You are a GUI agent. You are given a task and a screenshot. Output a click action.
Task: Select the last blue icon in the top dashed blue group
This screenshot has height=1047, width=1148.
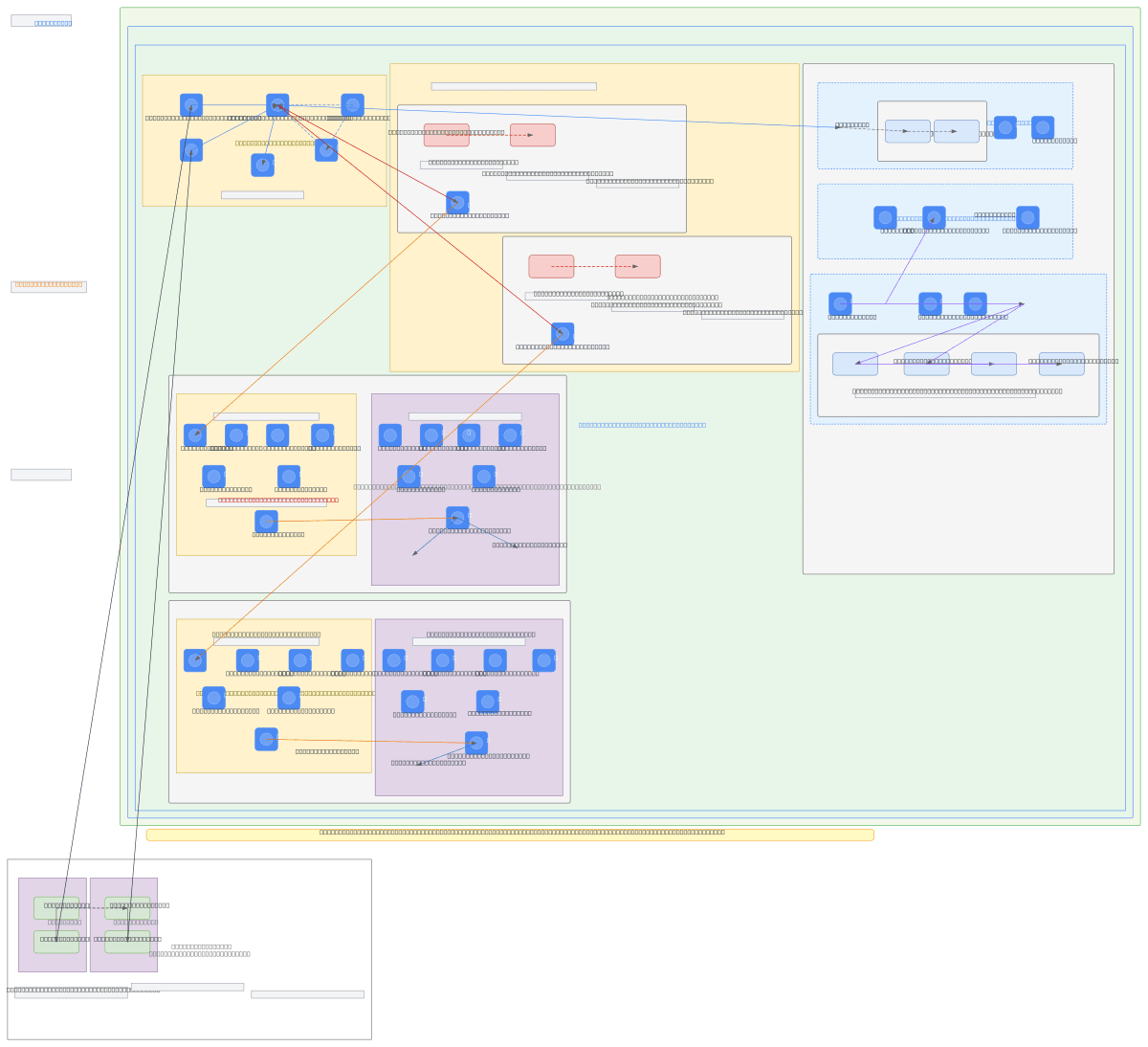click(x=1043, y=127)
